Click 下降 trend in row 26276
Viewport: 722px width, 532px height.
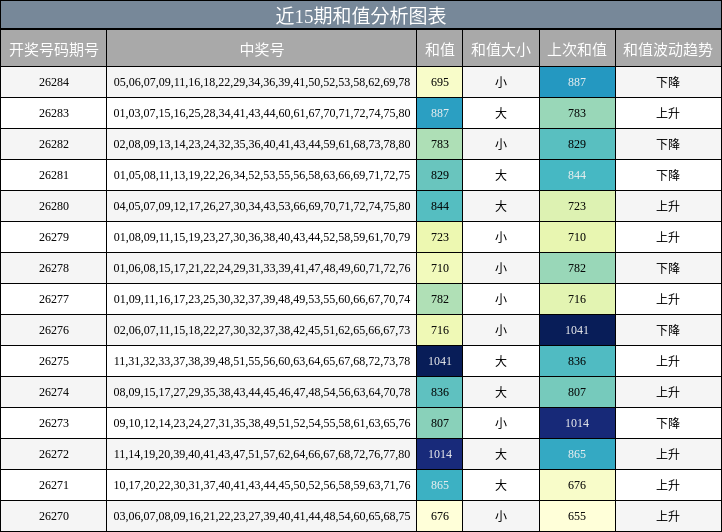pyautogui.click(x=668, y=330)
